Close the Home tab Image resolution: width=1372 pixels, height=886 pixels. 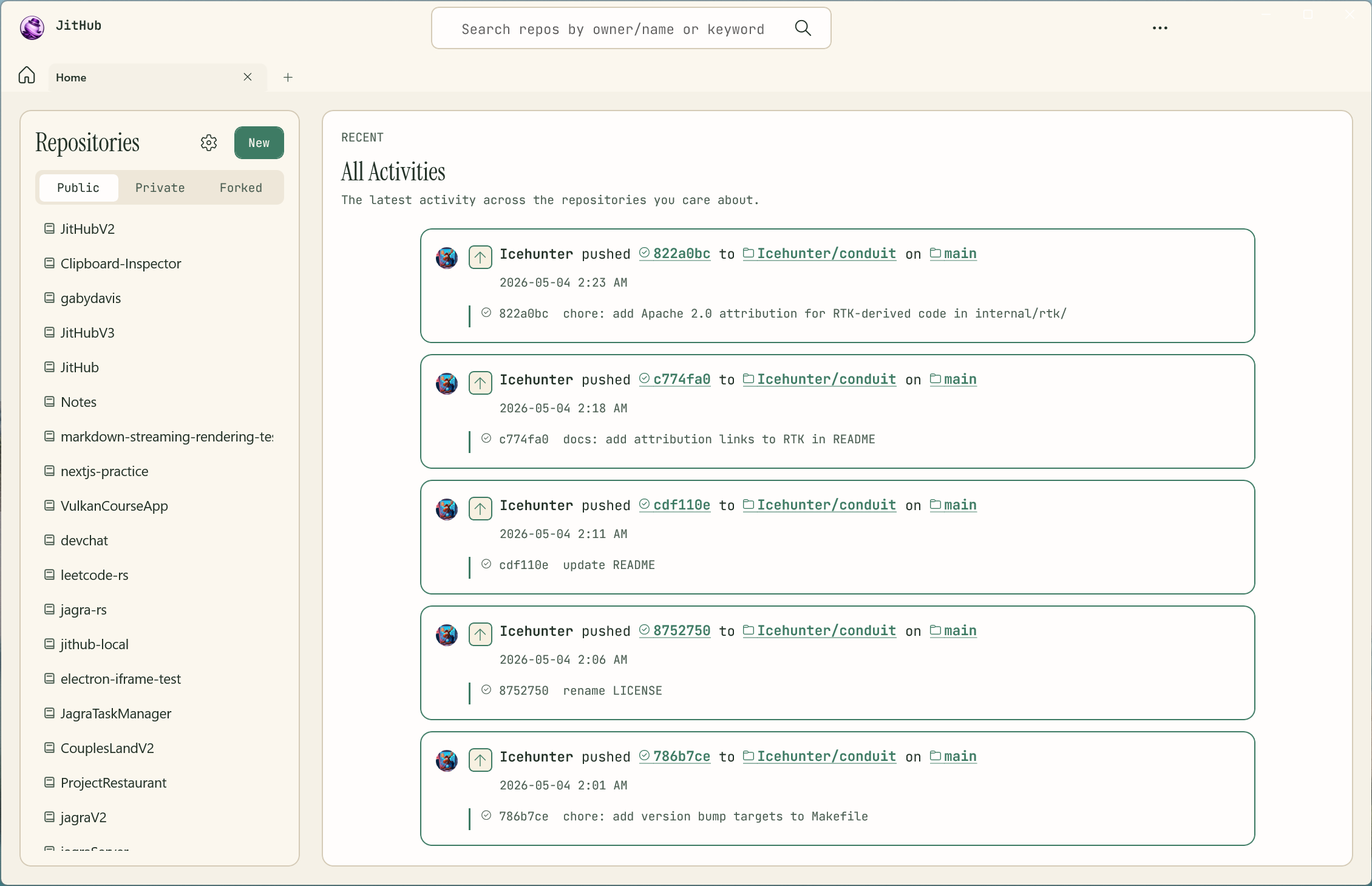[x=248, y=77]
